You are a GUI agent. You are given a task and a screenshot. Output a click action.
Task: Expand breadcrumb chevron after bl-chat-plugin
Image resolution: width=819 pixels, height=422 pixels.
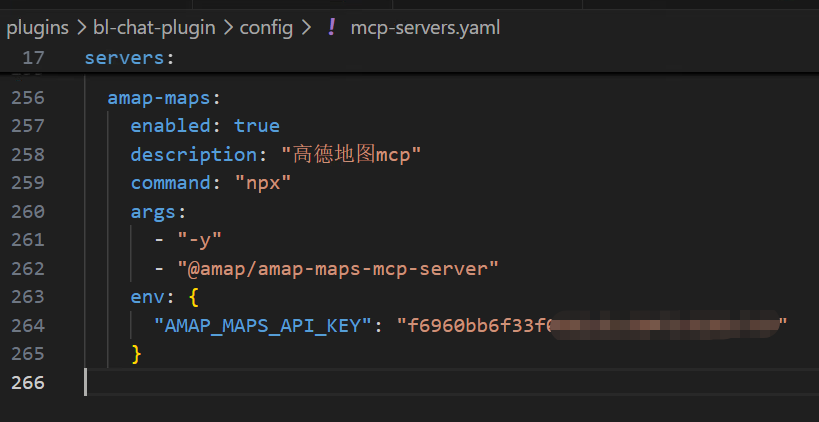pyautogui.click(x=228, y=28)
